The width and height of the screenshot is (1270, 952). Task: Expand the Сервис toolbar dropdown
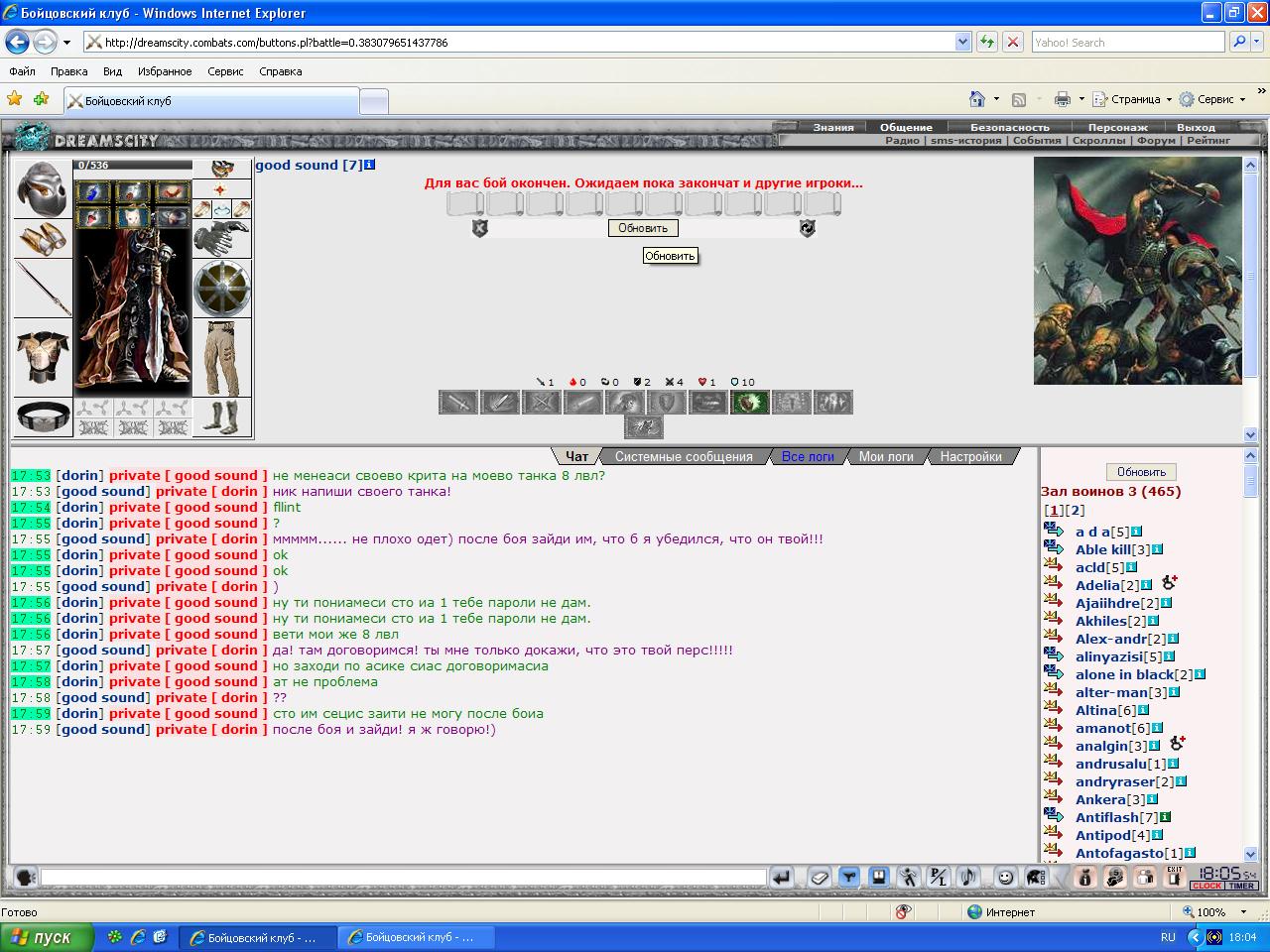click(x=1242, y=99)
